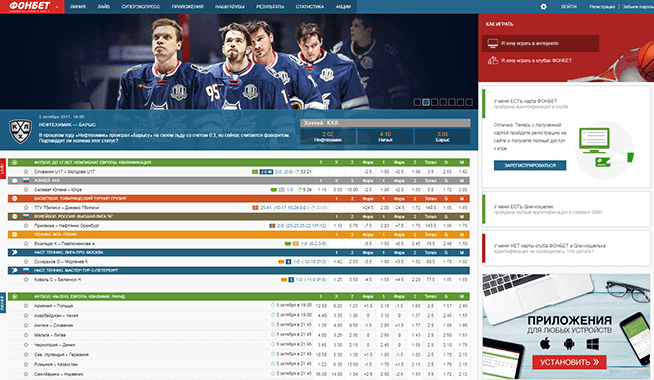Viewport: 654px width, 380px height.
Task: Open the ЛАЙВ menu item
Action: tap(103, 7)
